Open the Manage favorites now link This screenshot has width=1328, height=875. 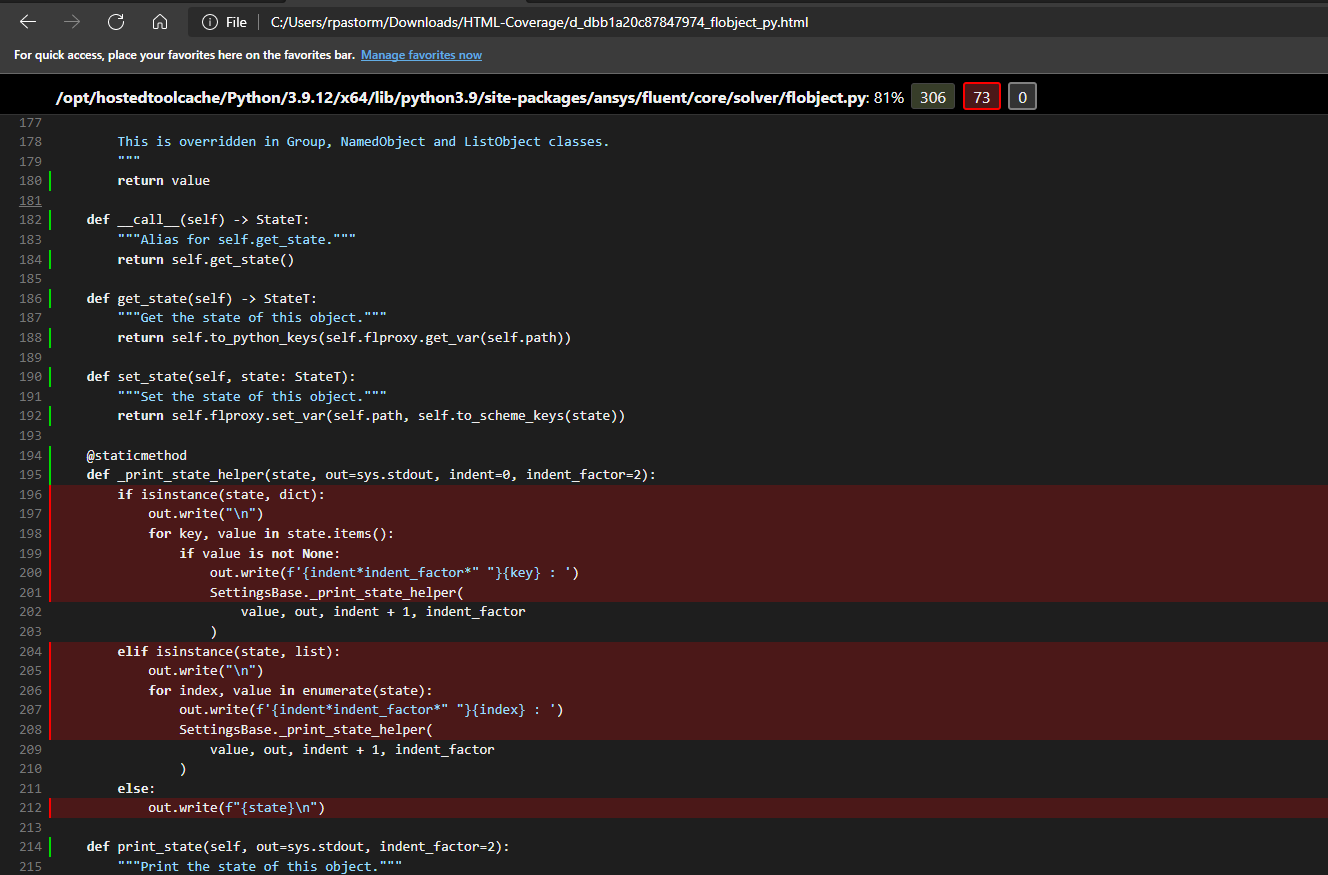click(421, 55)
